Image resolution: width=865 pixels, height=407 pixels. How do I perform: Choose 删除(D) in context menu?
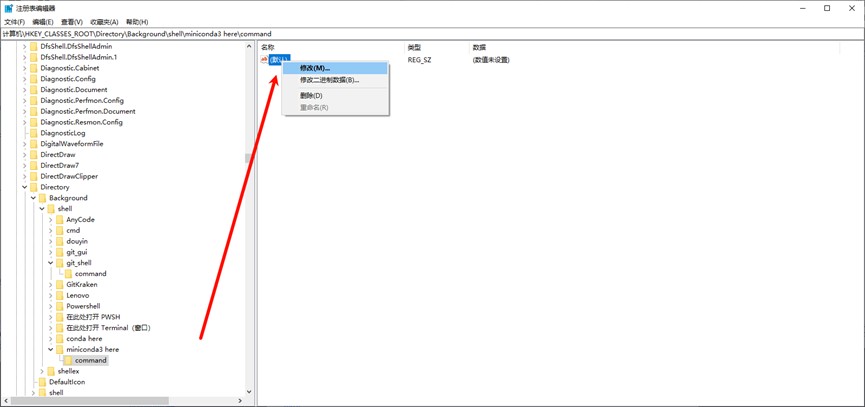tap(335, 96)
